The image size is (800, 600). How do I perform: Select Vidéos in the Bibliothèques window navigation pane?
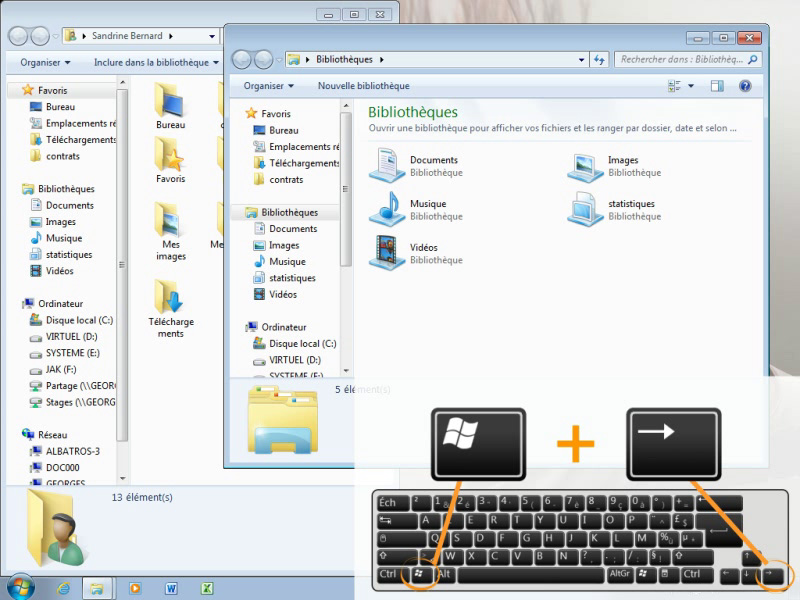pos(283,294)
